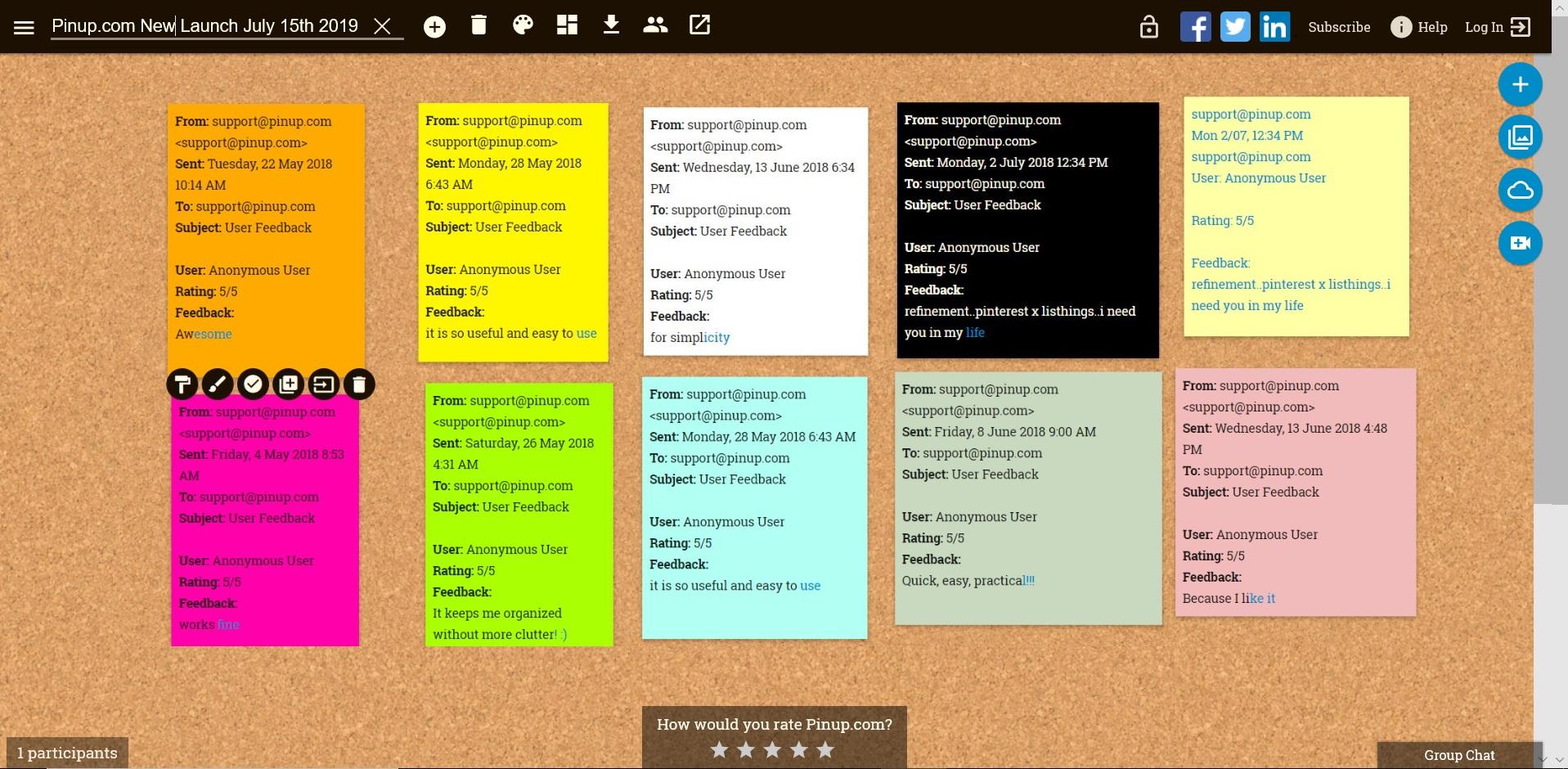The width and height of the screenshot is (1568, 769).
Task: Click 'Subject: User Feedback' in the white note
Action: tap(718, 232)
